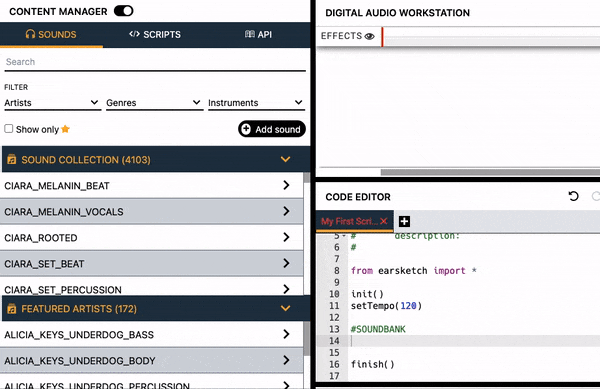Open the Instruments filter dropdown
The height and width of the screenshot is (389, 600).
pyautogui.click(x=256, y=103)
